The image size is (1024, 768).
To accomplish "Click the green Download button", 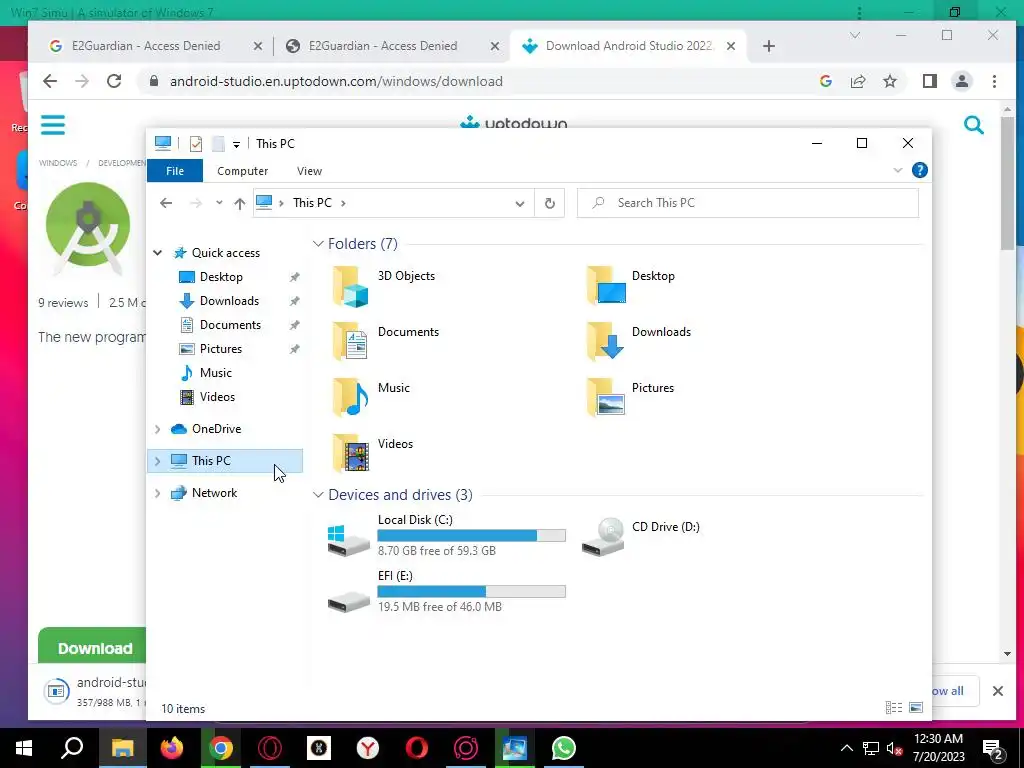I will coord(92,645).
